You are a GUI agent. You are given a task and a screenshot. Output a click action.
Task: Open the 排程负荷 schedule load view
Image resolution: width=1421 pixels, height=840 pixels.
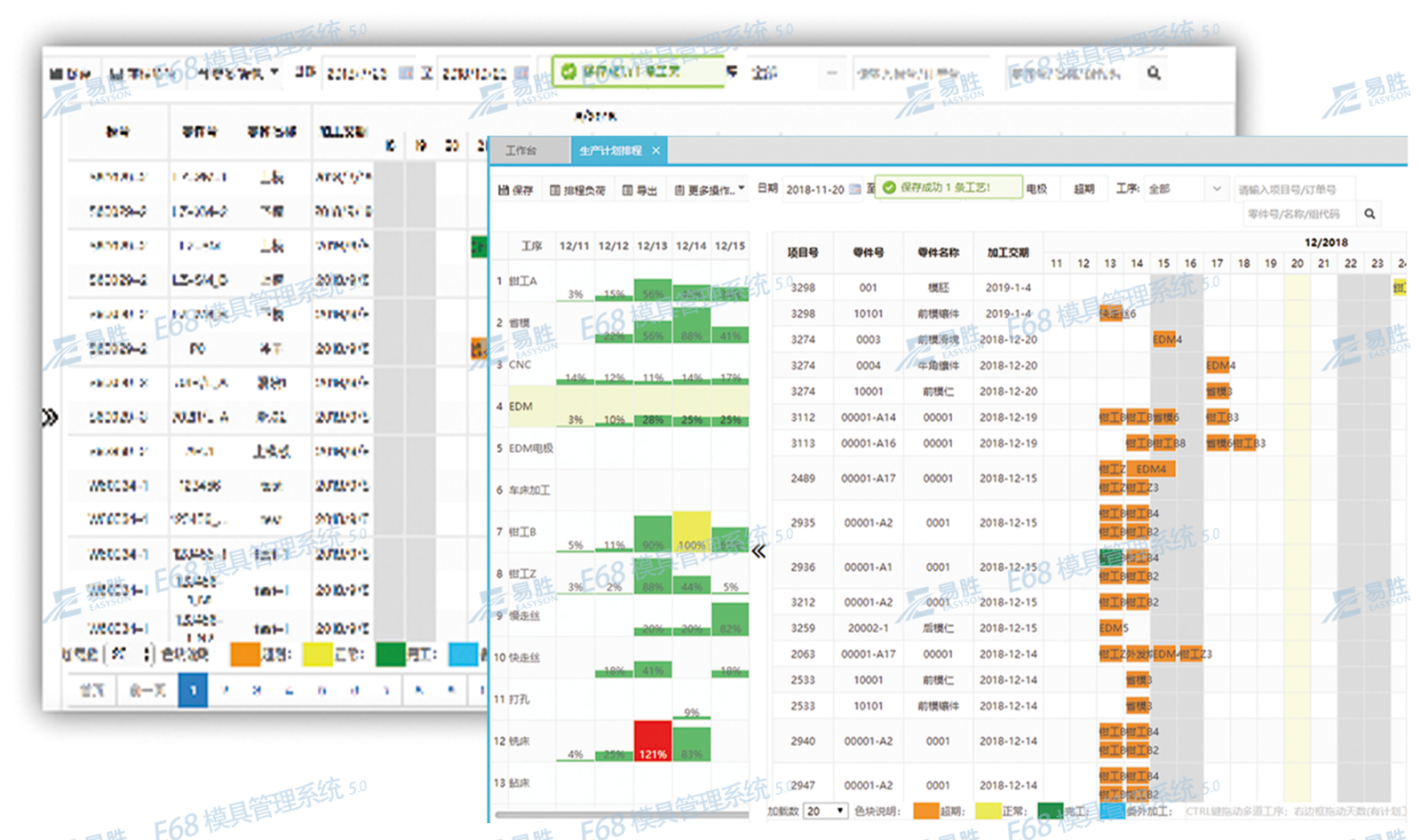[577, 190]
